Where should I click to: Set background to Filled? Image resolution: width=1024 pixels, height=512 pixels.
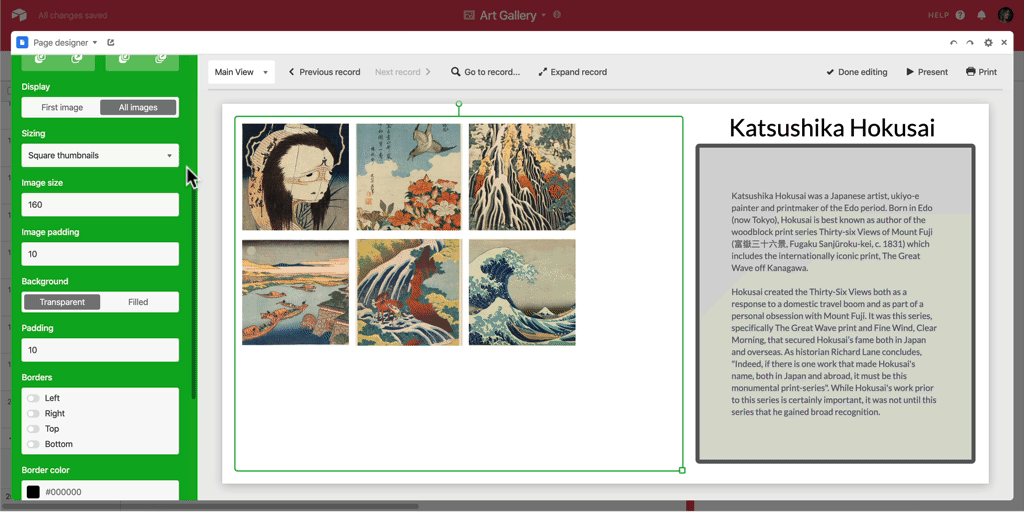(x=138, y=302)
